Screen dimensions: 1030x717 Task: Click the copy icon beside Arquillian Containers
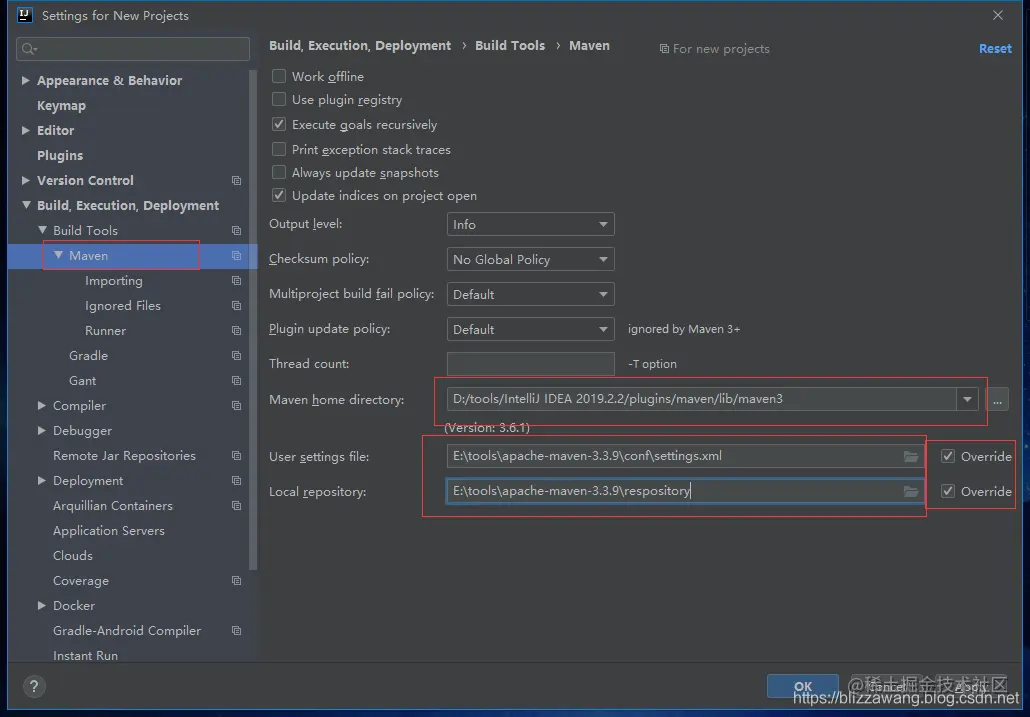pyautogui.click(x=236, y=506)
